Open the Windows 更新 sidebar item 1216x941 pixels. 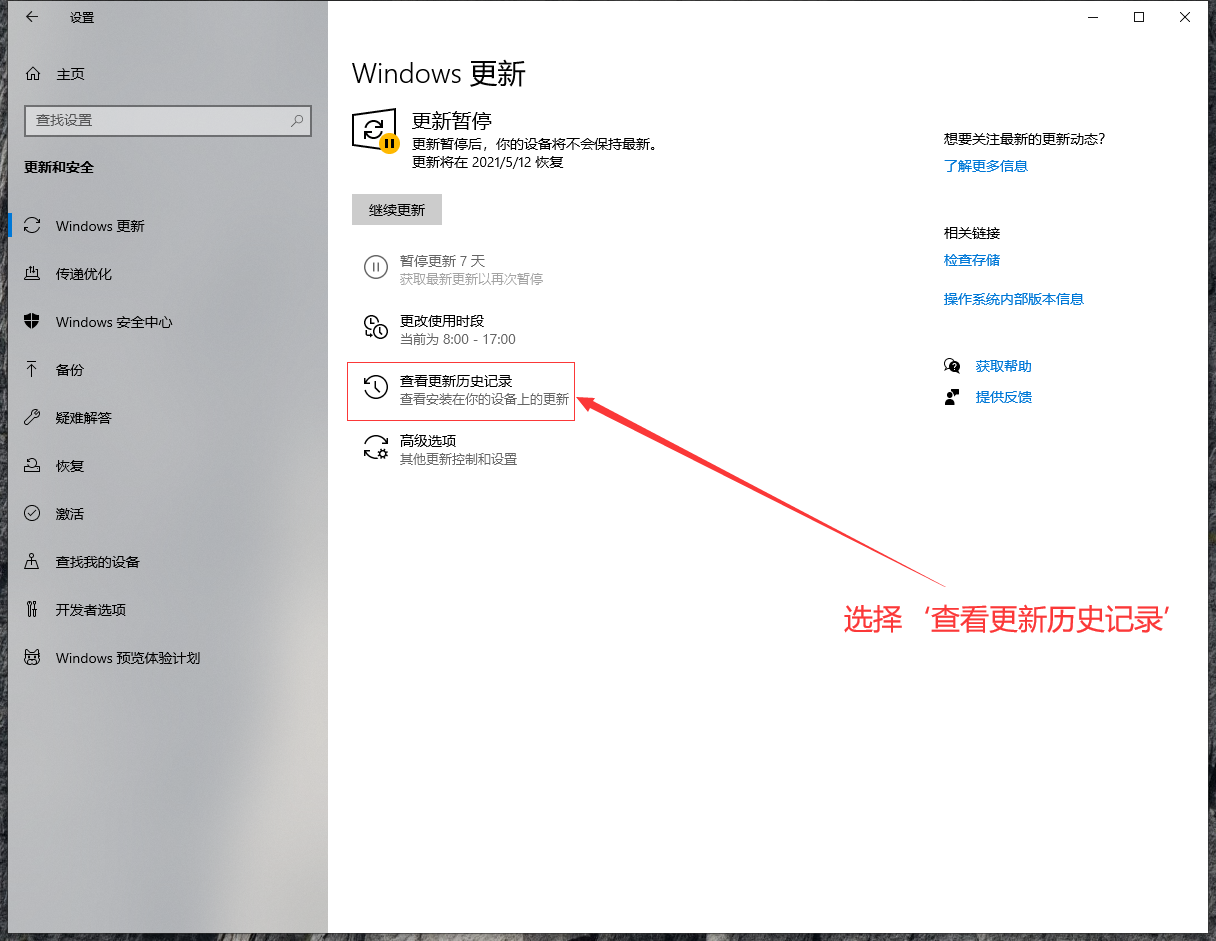tap(168, 226)
